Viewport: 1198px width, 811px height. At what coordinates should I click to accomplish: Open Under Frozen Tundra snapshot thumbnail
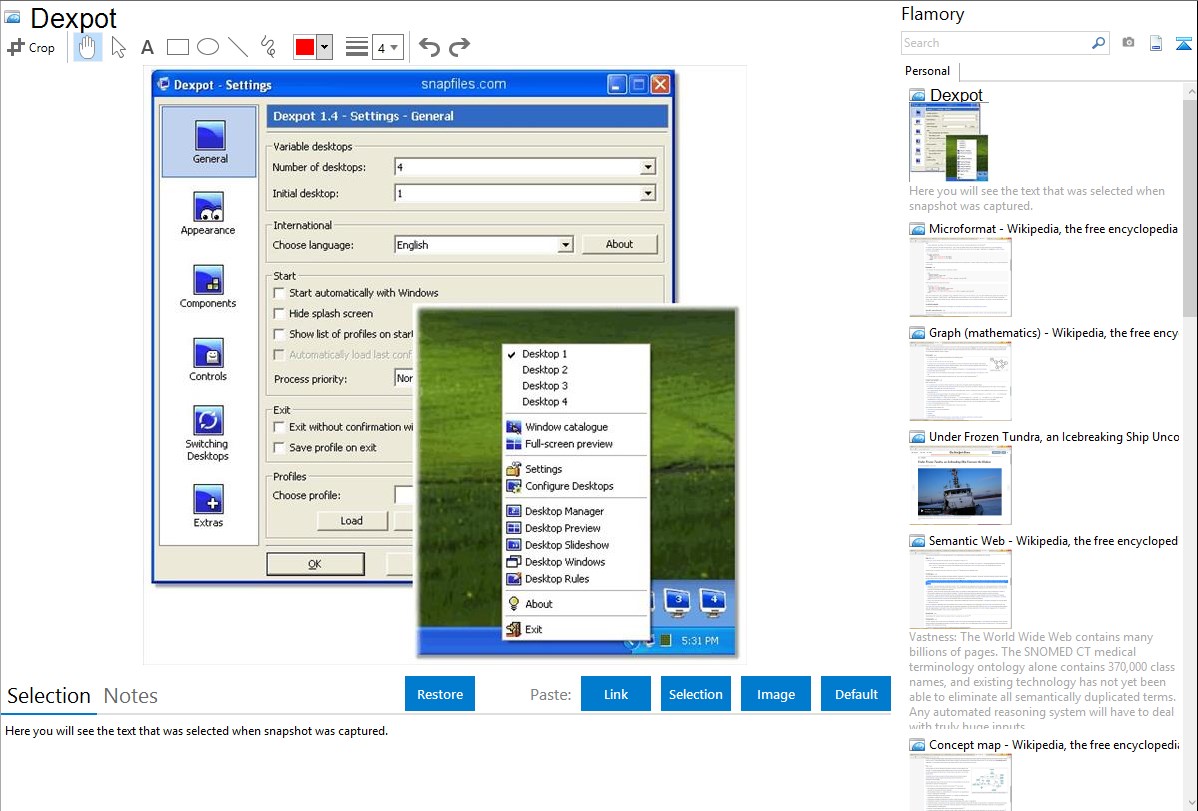click(960, 485)
